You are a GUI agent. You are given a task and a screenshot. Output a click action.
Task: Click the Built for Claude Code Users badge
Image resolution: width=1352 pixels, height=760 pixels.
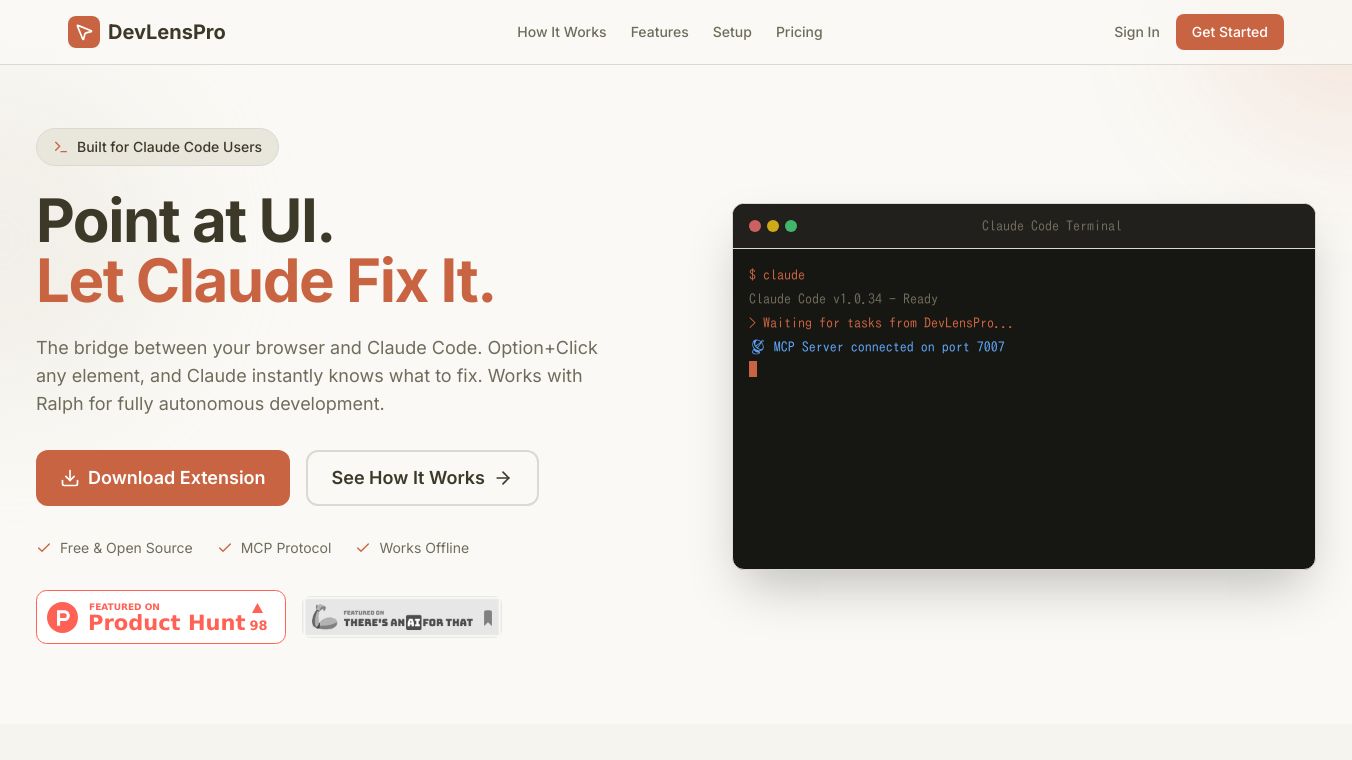pos(157,147)
